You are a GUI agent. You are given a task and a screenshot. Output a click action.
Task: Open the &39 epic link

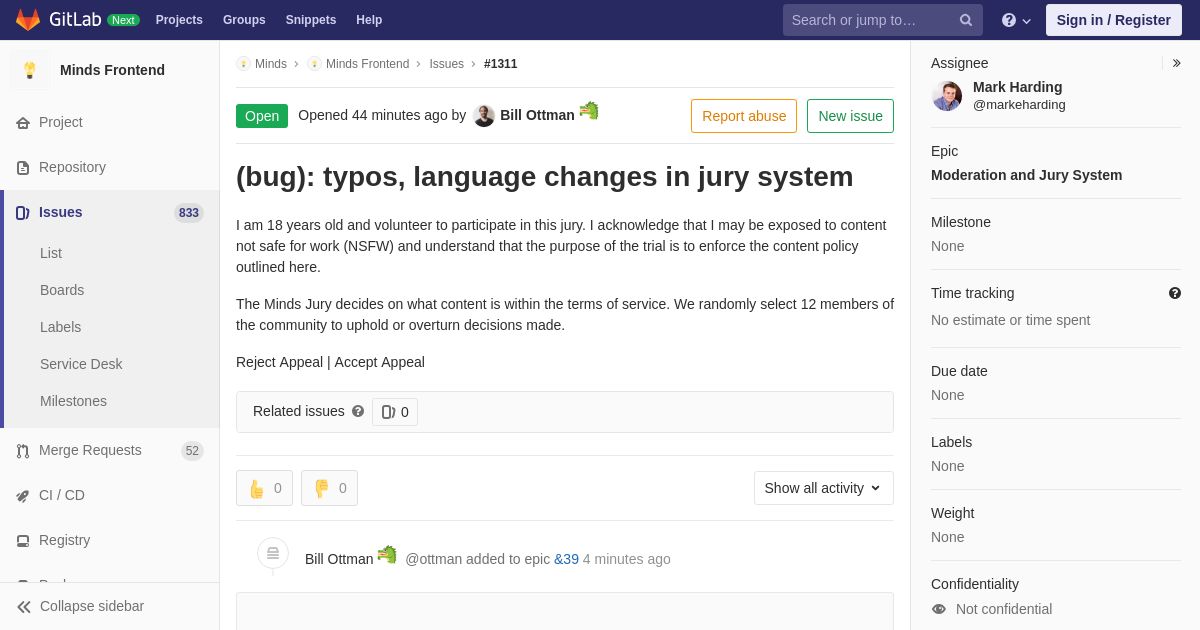coord(566,559)
